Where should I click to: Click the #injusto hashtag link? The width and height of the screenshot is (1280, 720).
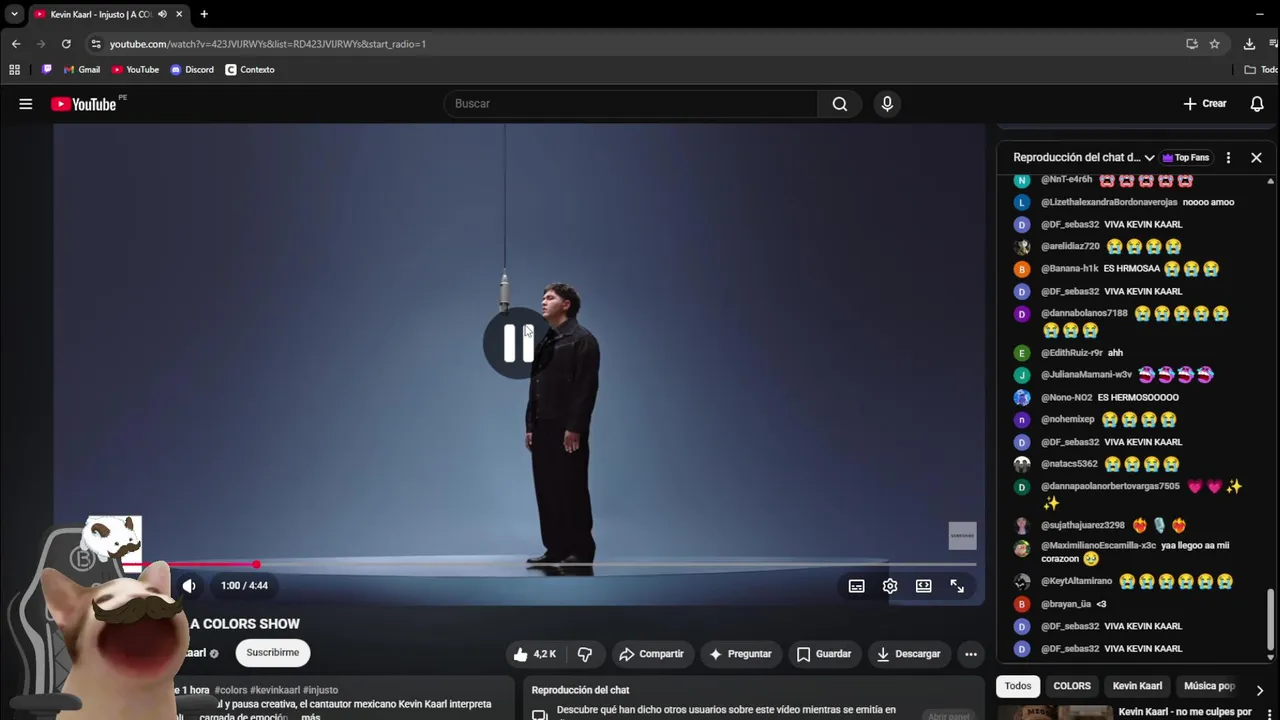[321, 690]
